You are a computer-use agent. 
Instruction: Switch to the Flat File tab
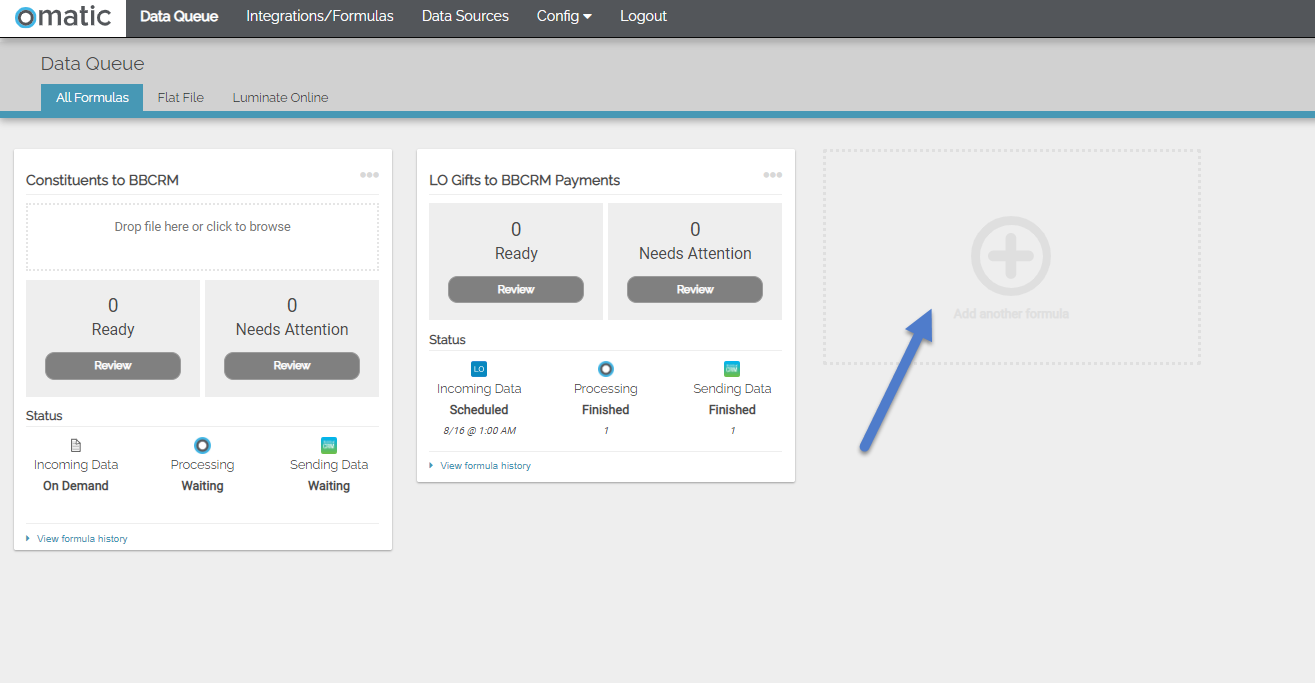tap(181, 97)
